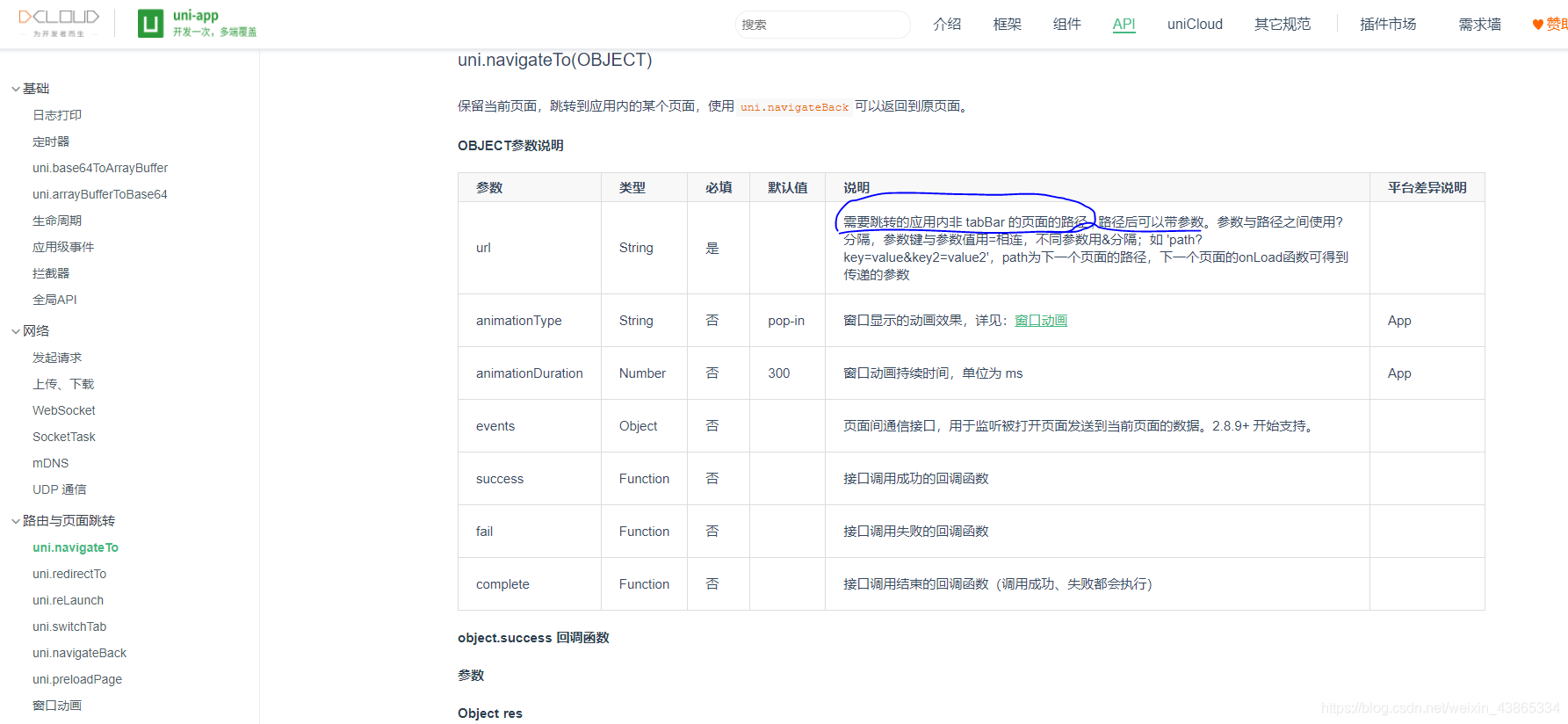The height and width of the screenshot is (724, 1568).
Task: Click the animationDuration parameter cell
Action: (x=530, y=373)
